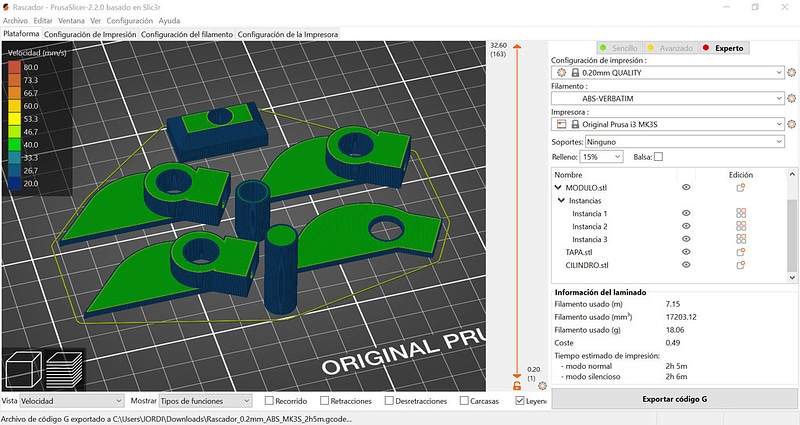Open the Vista dropdown showing Velocidad
Viewport: 800px width, 425px height.
(71, 401)
